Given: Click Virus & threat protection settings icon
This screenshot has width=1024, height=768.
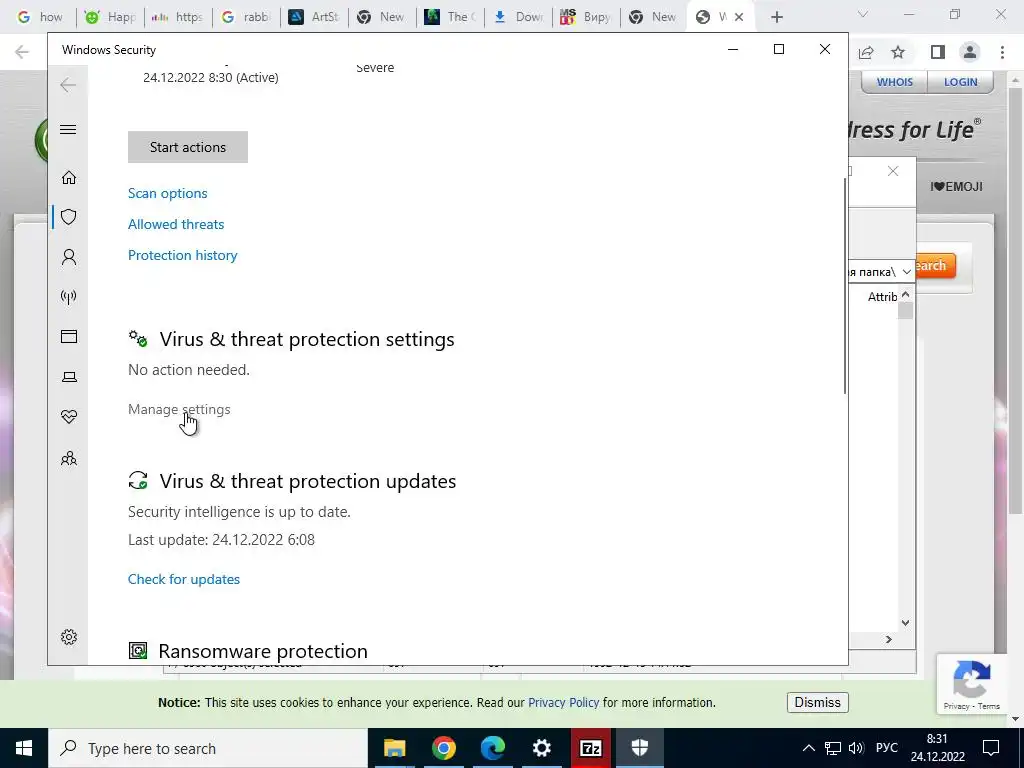Looking at the screenshot, I should click(138, 338).
